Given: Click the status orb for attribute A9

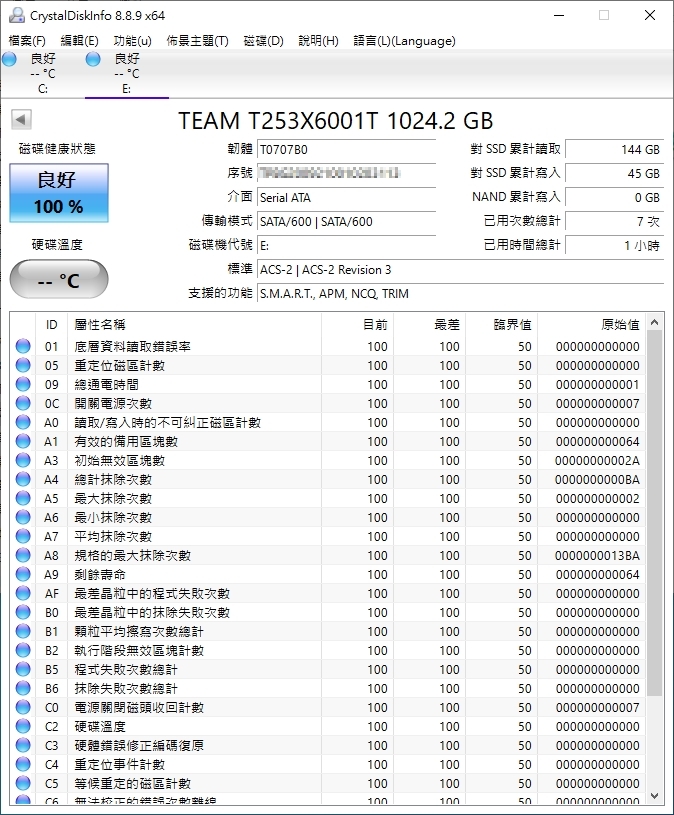Looking at the screenshot, I should coord(23,574).
